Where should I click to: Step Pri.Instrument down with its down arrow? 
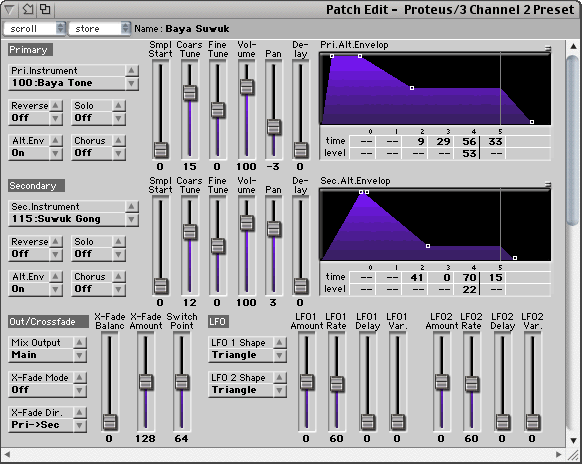(x=132, y=84)
